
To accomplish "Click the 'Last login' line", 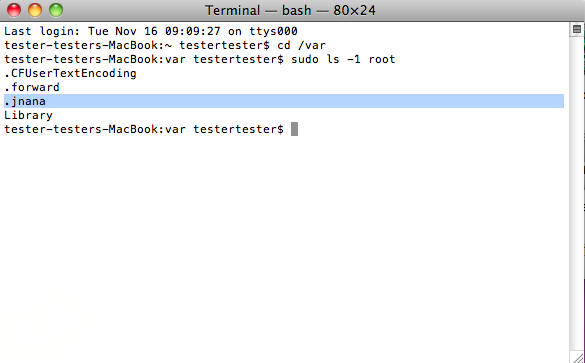I will (x=151, y=31).
